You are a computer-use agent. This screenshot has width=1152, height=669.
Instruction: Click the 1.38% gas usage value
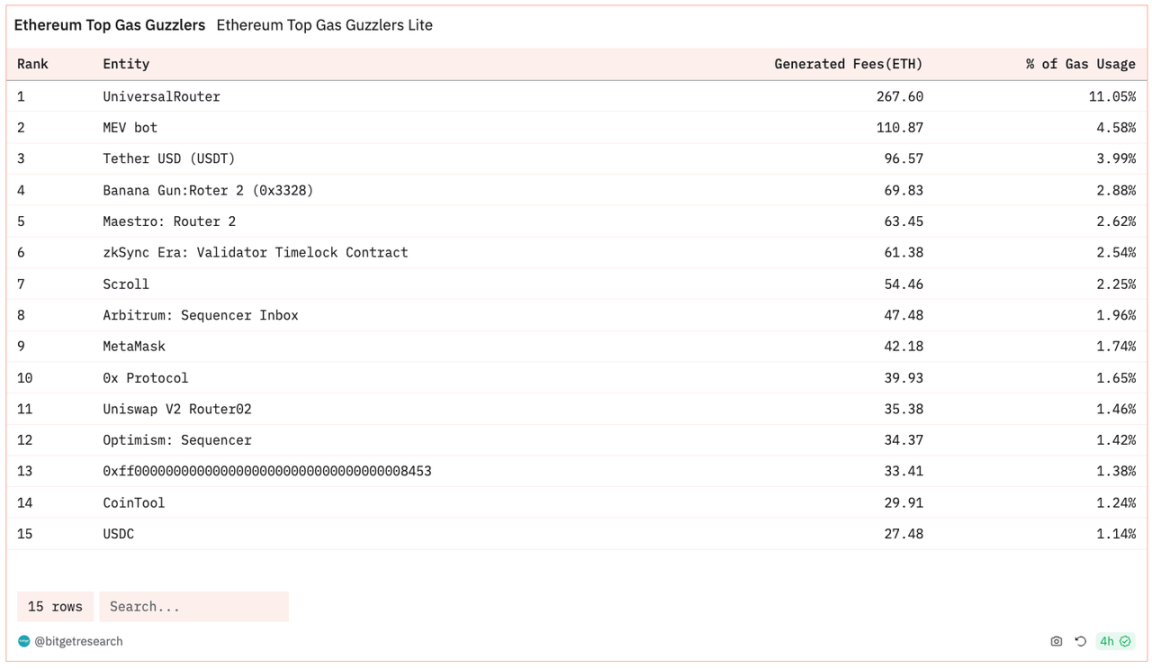(x=1116, y=471)
